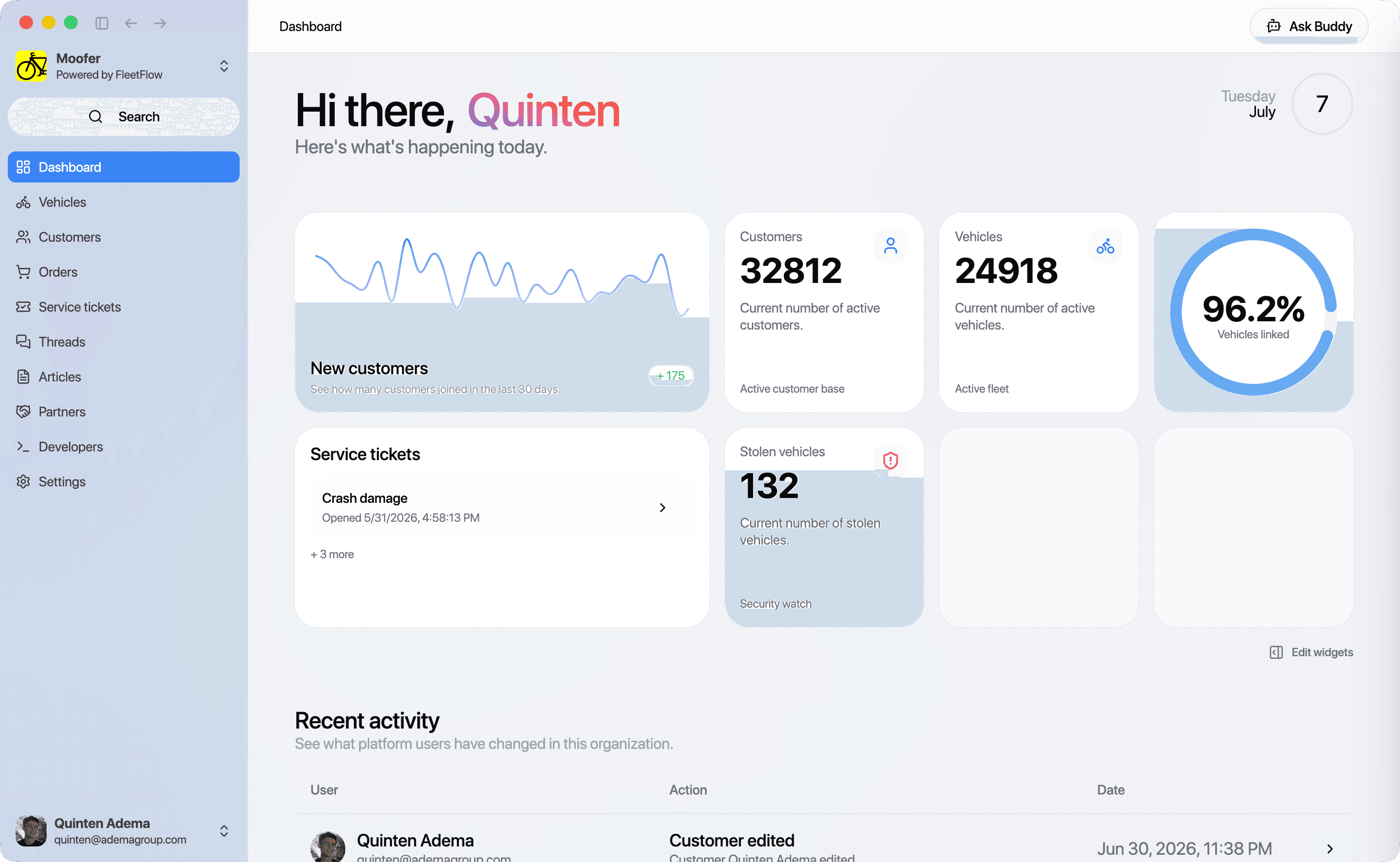Click the 'Jun 30, 2026, 11:38 PM' date
The image size is (1400, 862).
click(x=1185, y=849)
